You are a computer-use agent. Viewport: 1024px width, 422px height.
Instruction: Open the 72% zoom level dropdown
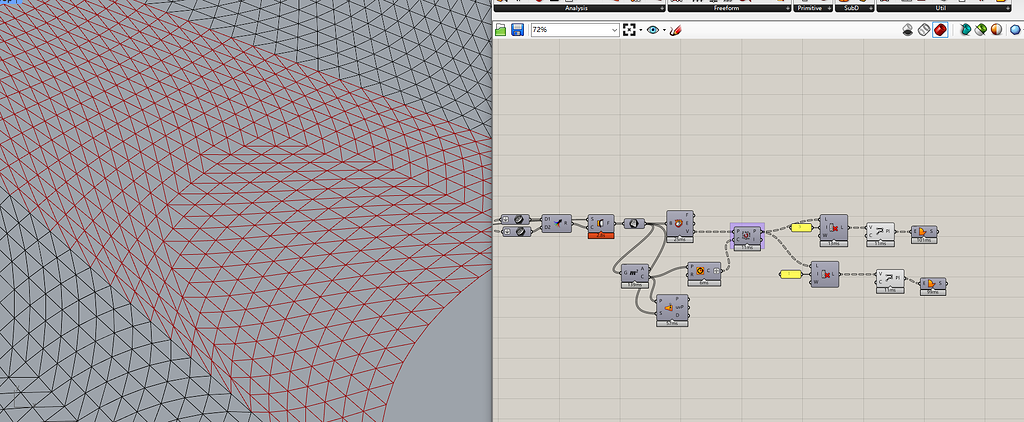574,30
